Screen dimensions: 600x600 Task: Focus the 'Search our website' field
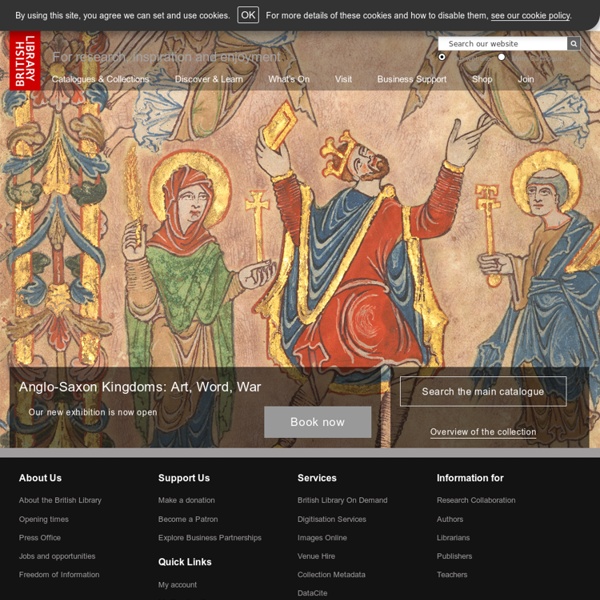tap(502, 44)
